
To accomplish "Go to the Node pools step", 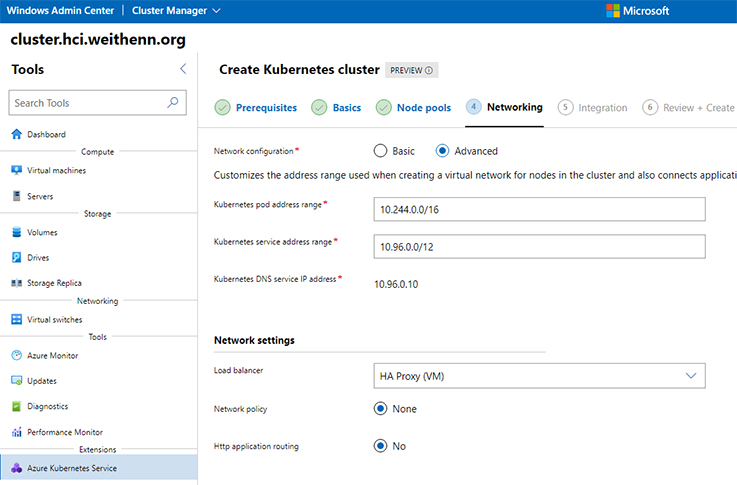I will (424, 108).
